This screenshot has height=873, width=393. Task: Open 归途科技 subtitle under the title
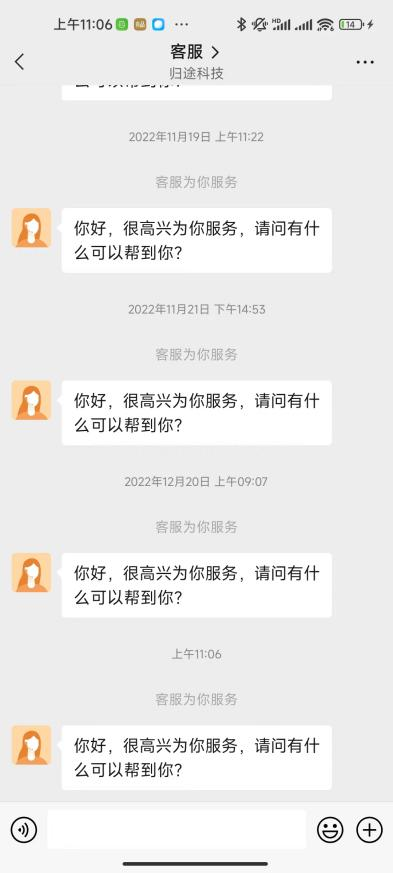[196, 73]
